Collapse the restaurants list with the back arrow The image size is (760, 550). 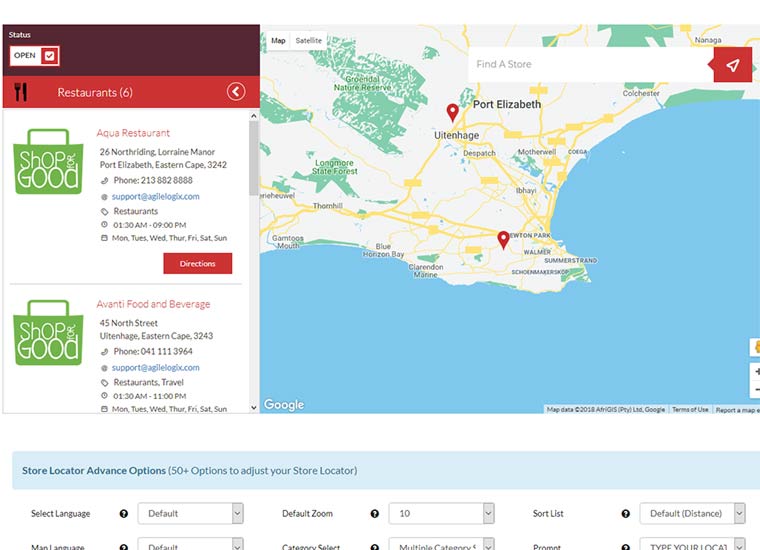click(236, 92)
